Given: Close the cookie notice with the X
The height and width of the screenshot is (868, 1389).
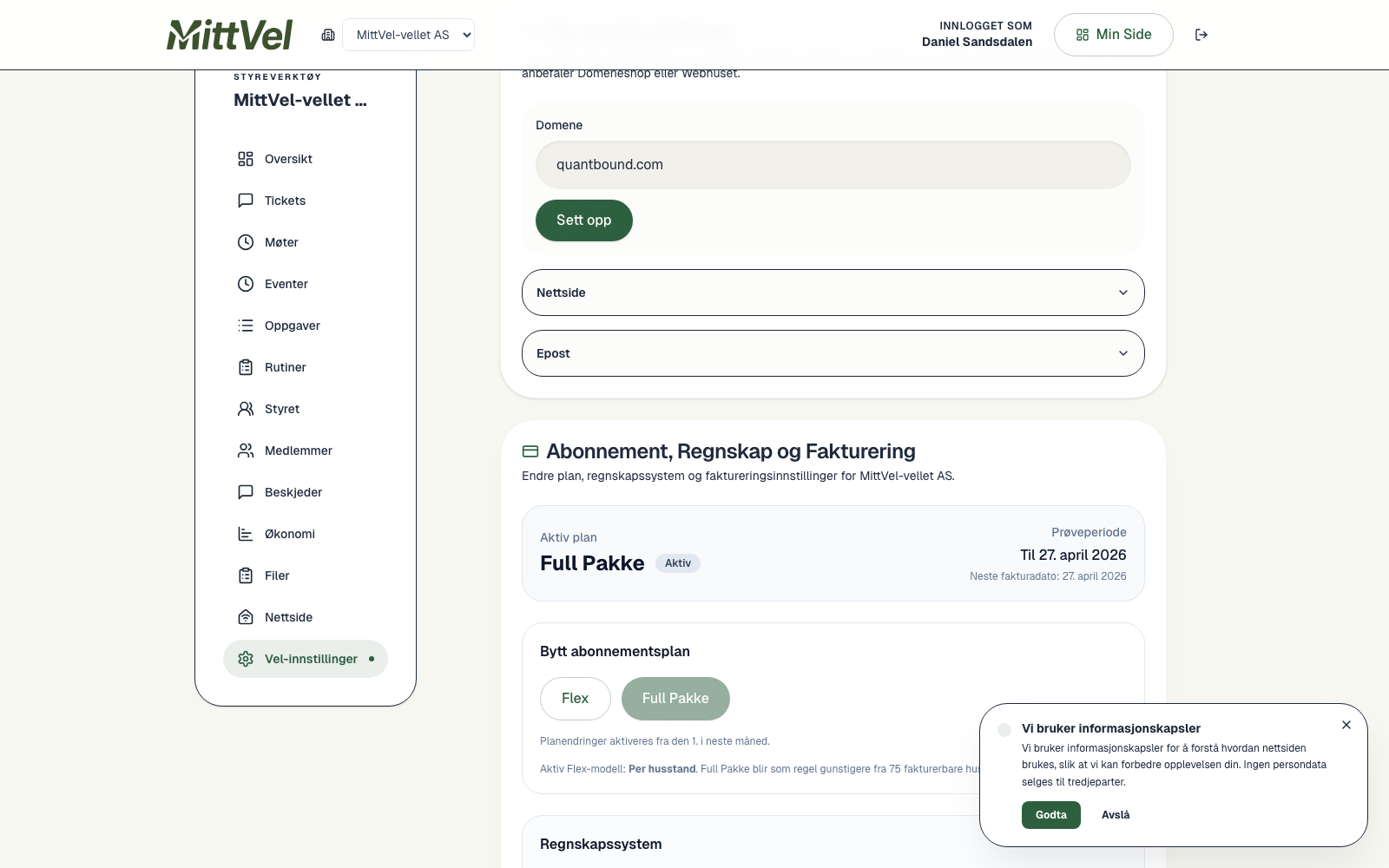Looking at the screenshot, I should pyautogui.click(x=1346, y=725).
